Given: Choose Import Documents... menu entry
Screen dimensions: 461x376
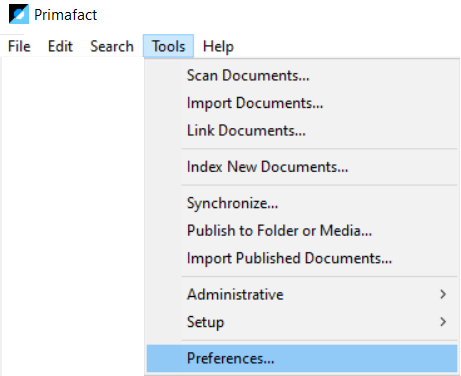Looking at the screenshot, I should pyautogui.click(x=302, y=103).
